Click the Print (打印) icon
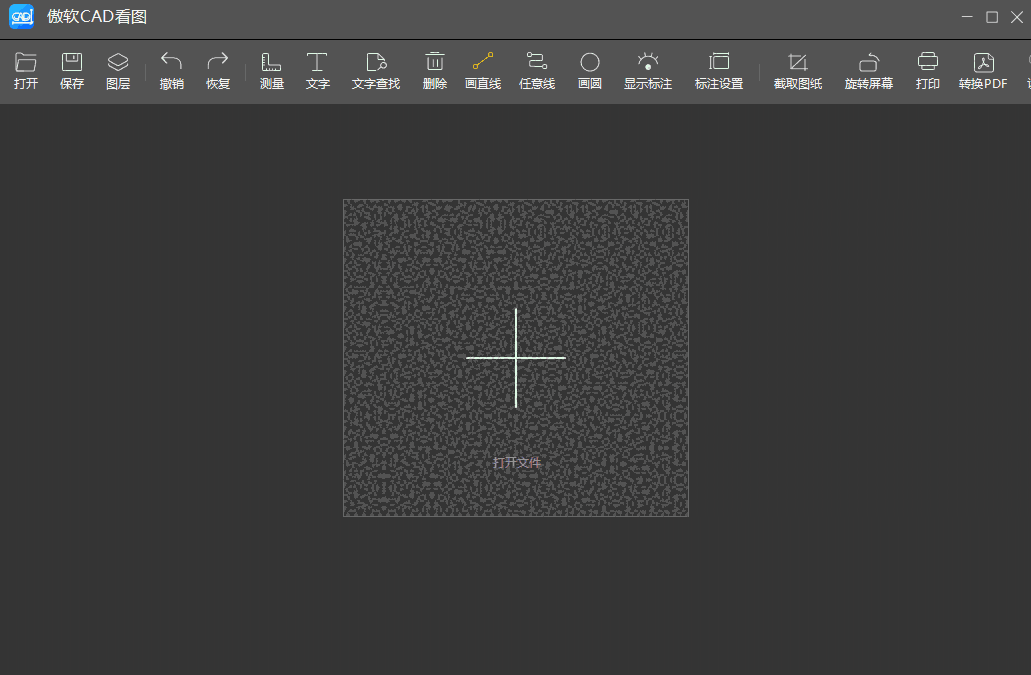The image size is (1031, 675). click(x=928, y=63)
